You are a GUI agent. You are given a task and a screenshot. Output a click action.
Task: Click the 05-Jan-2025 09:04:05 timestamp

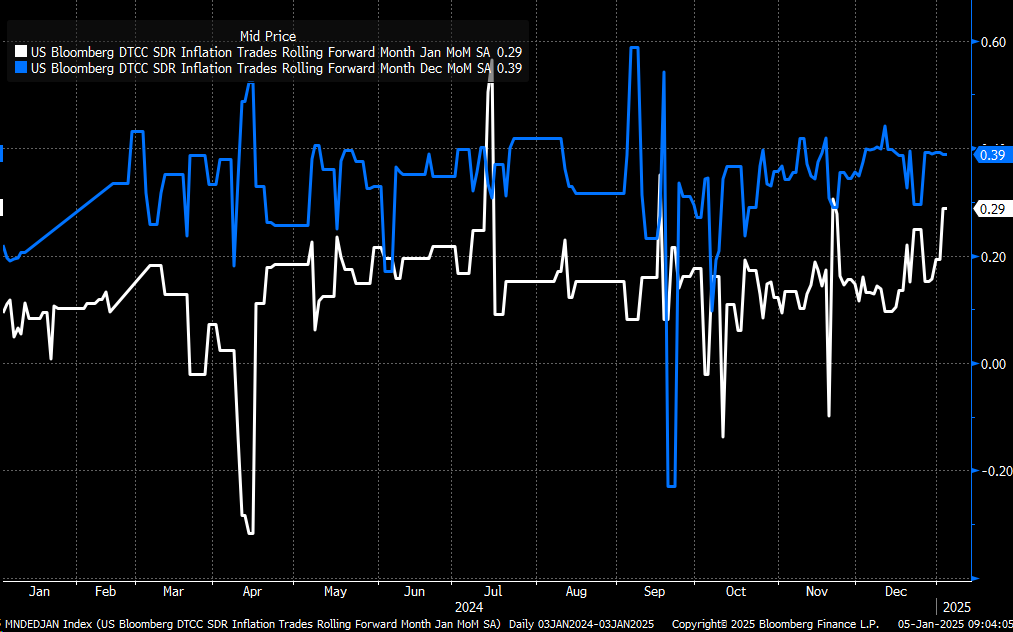pyautogui.click(x=956, y=624)
